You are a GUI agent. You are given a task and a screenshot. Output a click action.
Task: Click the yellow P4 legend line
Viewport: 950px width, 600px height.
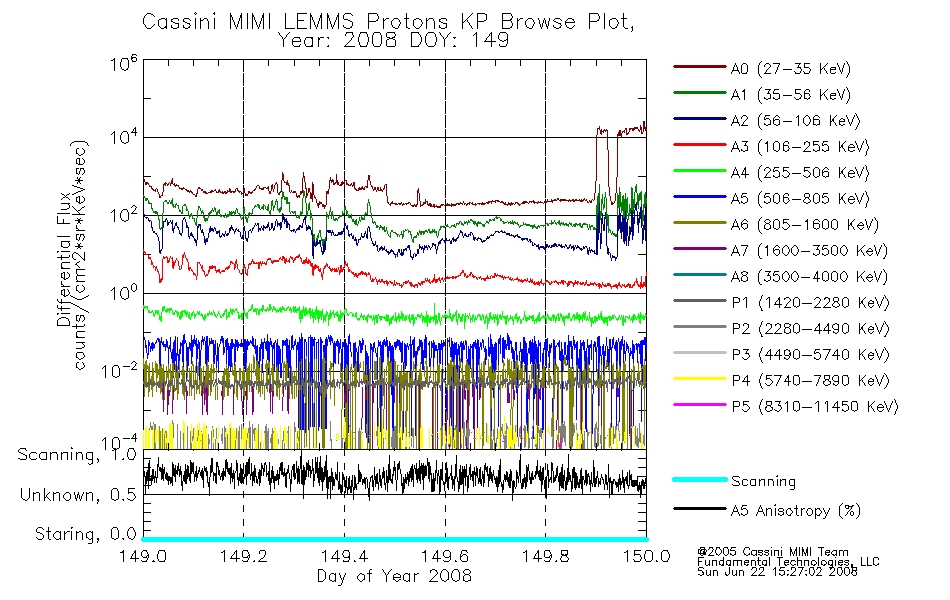point(700,379)
